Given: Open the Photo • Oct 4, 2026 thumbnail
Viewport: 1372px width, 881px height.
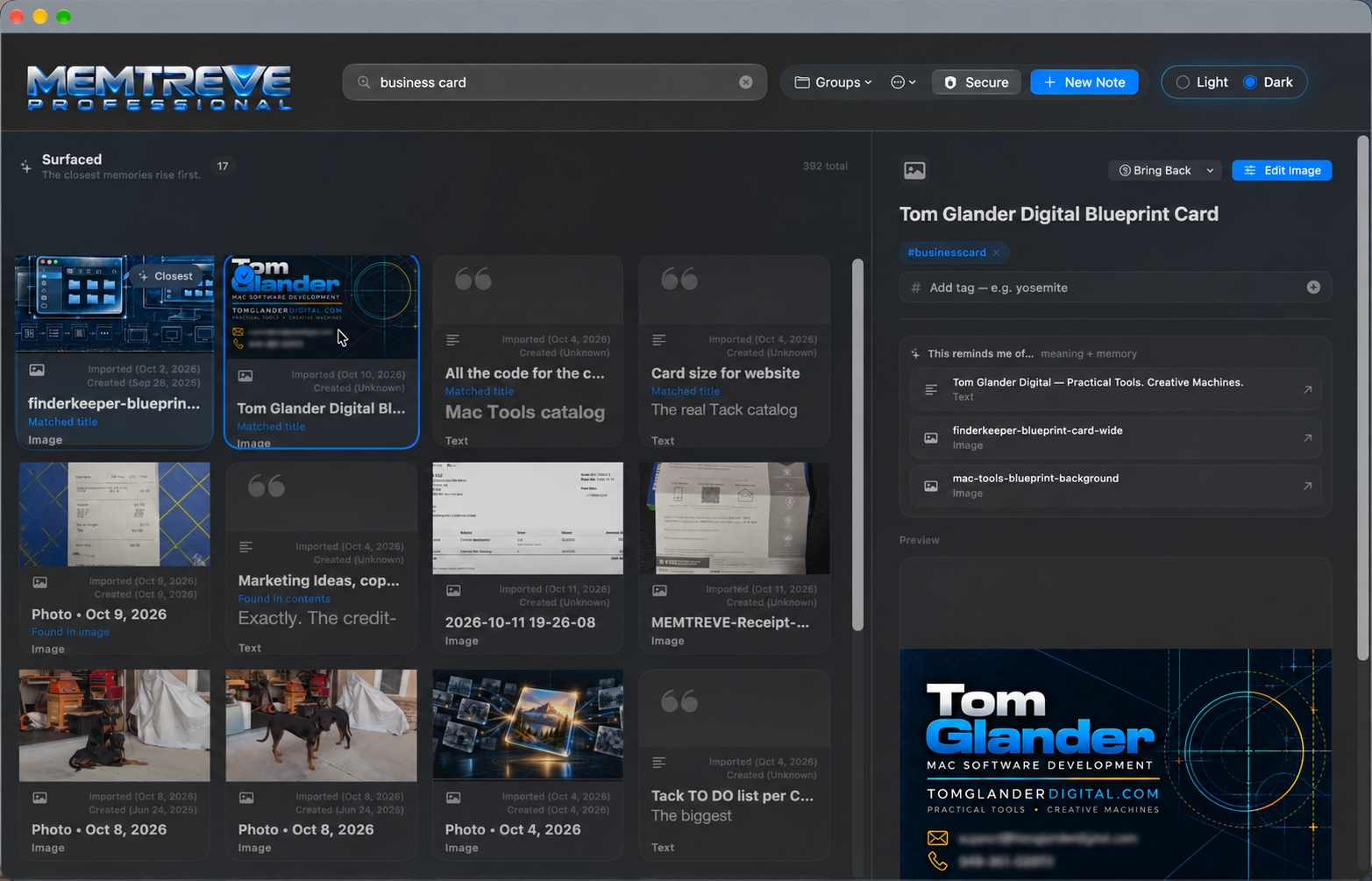Looking at the screenshot, I should pyautogui.click(x=528, y=725).
